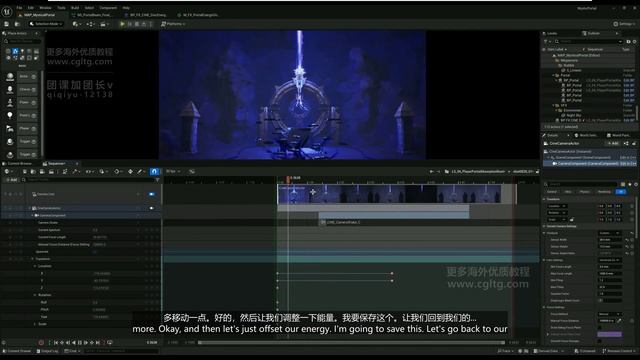Open the Selection Mode dropdown

click(46, 24)
